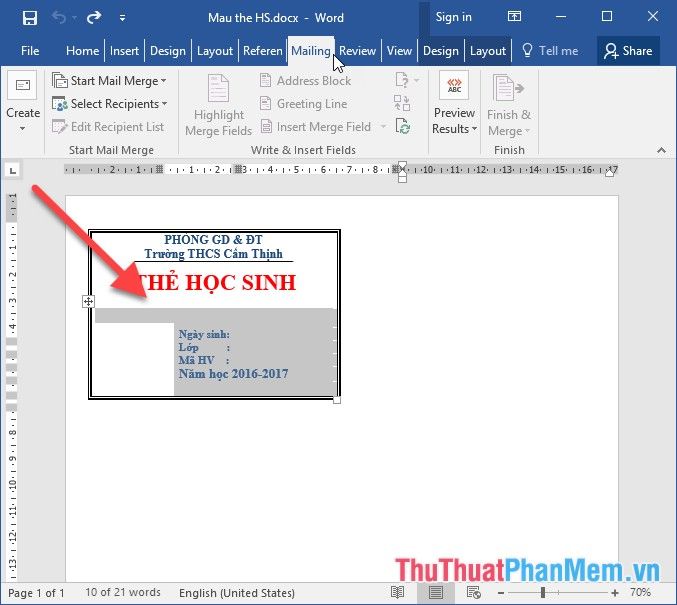The width and height of the screenshot is (677, 605).
Task: Switch to the Home tab
Action: (82, 51)
